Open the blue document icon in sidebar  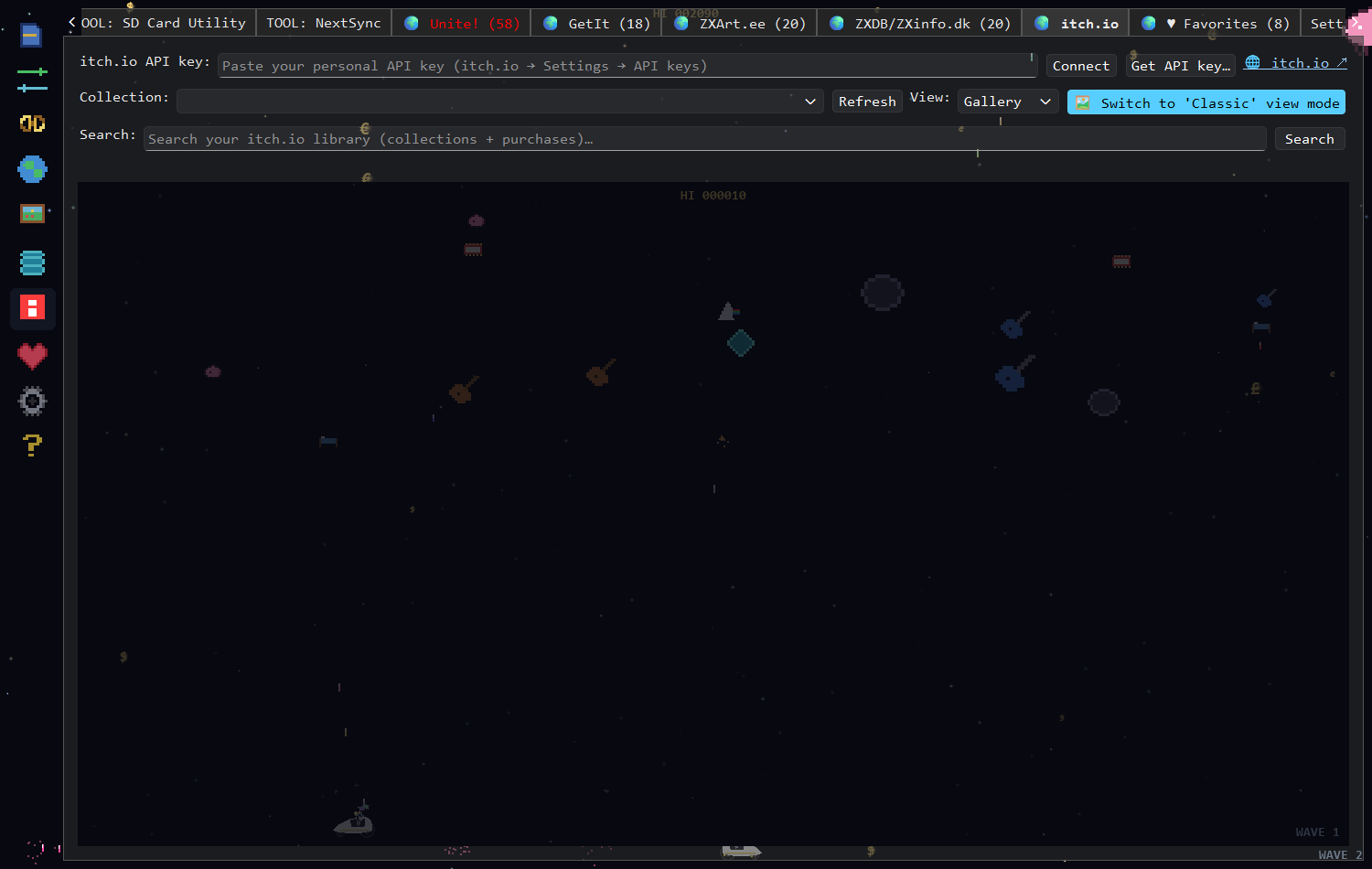click(31, 36)
